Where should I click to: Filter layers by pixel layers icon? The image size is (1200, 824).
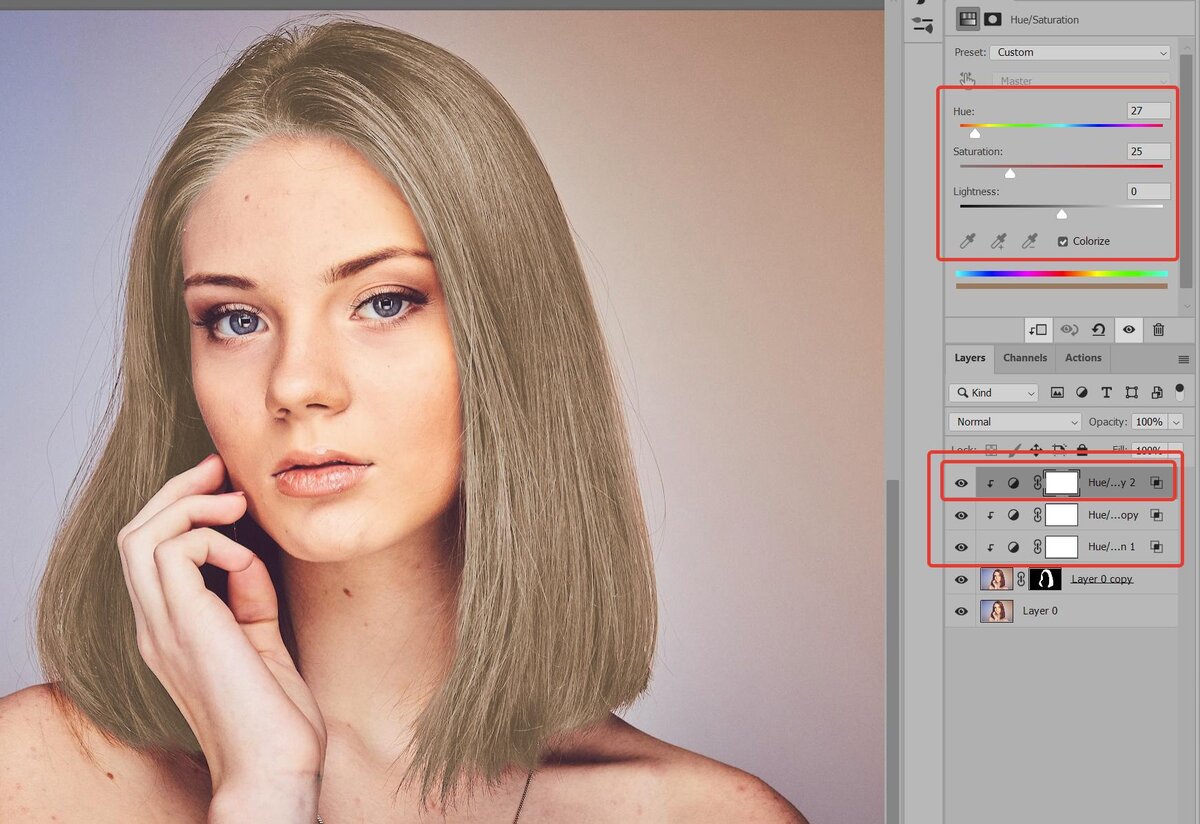pos(1057,393)
